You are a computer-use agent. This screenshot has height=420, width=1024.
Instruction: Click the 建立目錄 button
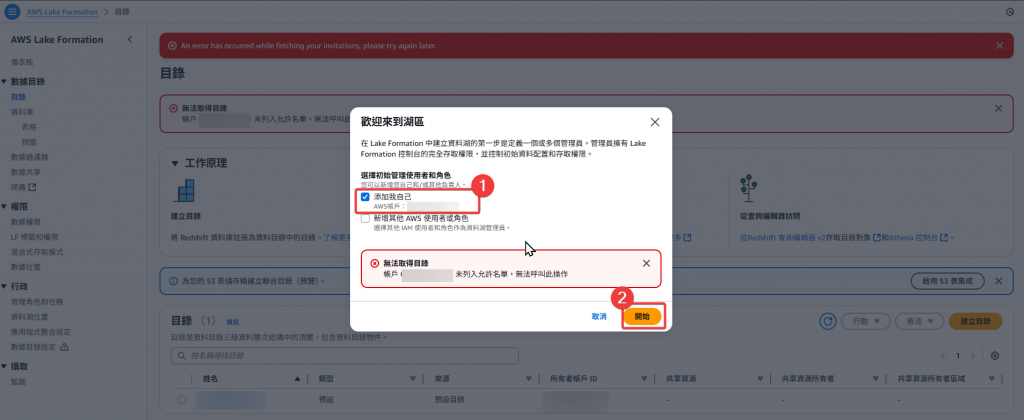pyautogui.click(x=975, y=321)
